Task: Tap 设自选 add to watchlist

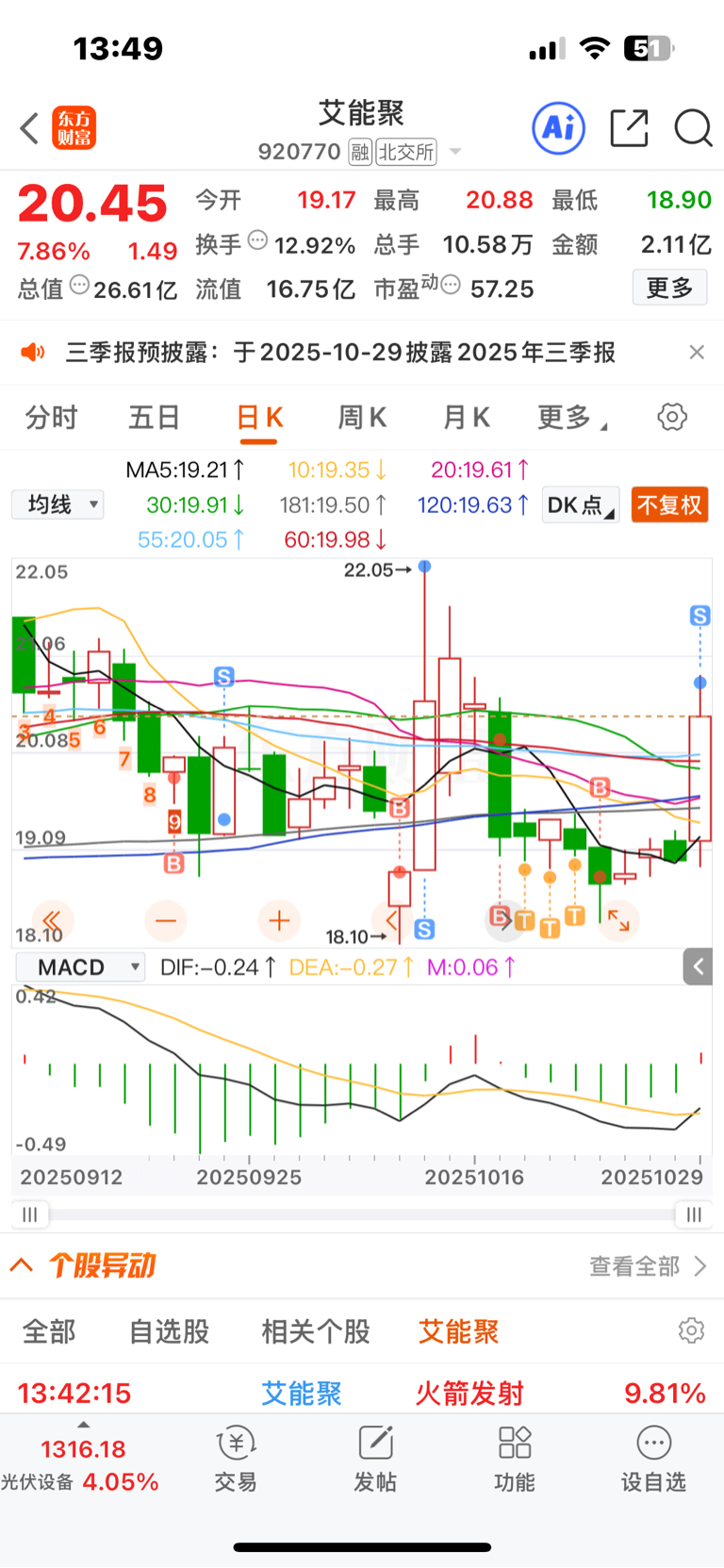Action: point(653,1459)
